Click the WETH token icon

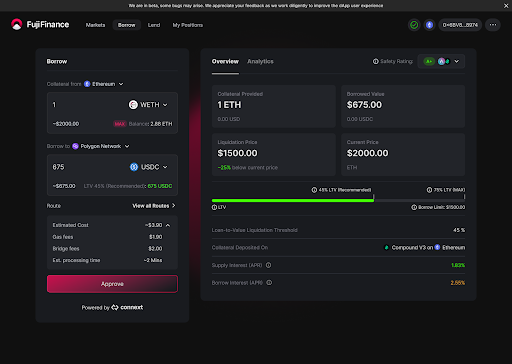click(133, 105)
